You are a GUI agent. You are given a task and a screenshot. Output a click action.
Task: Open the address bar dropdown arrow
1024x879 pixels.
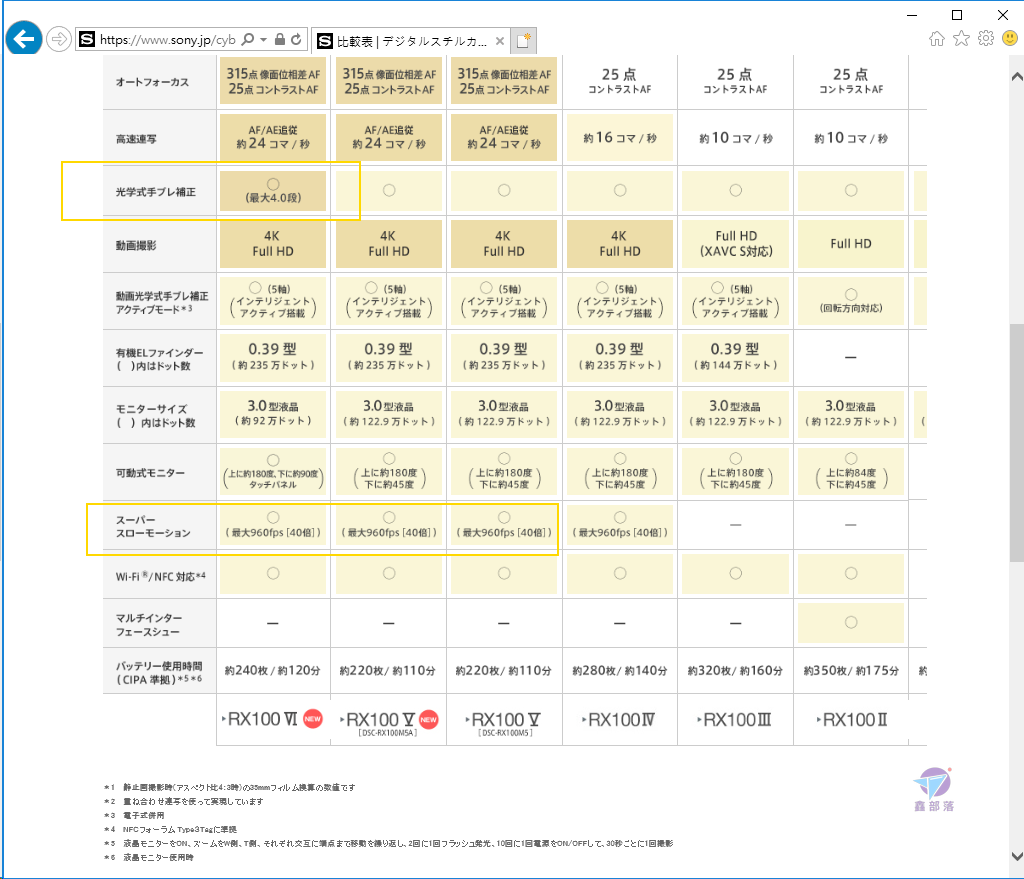point(263,40)
